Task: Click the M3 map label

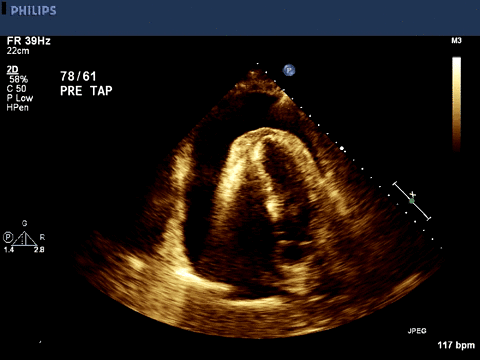Action: pyautogui.click(x=456, y=41)
